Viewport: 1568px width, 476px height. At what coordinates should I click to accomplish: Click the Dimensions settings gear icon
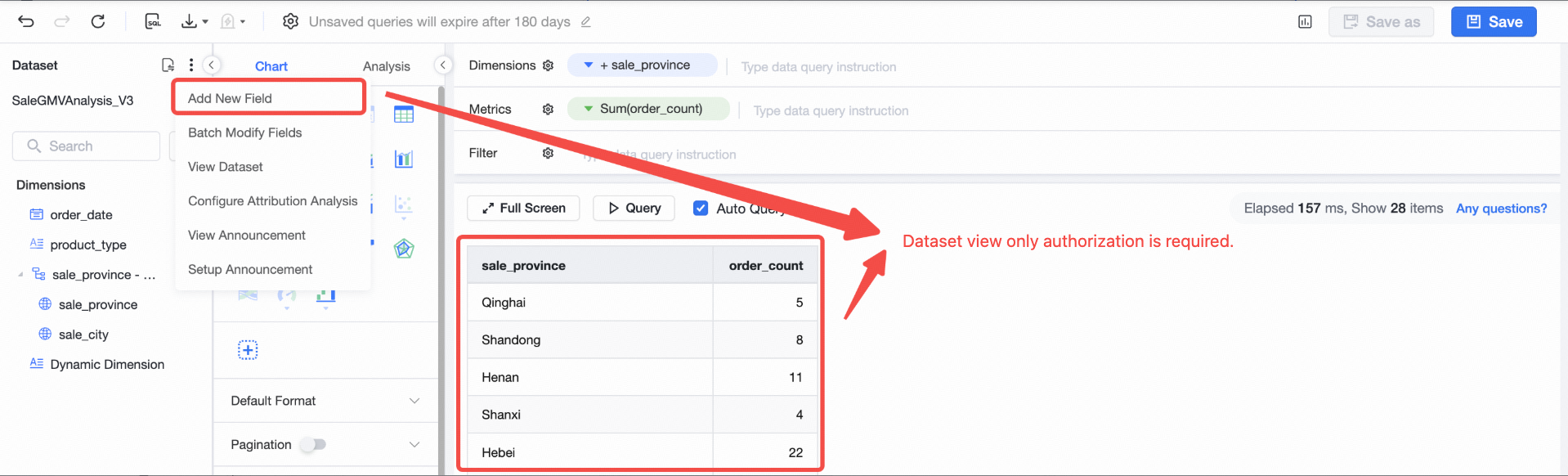click(x=548, y=65)
